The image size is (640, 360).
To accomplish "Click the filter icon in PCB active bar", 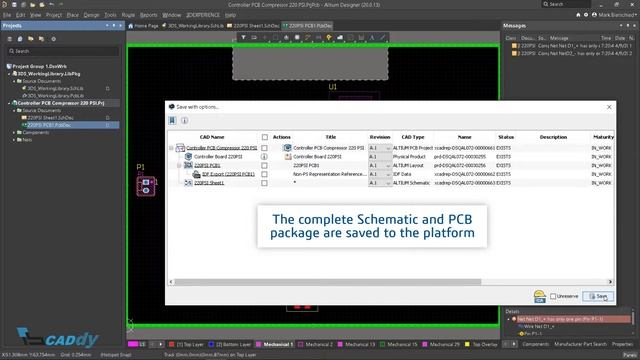I will tap(243, 38).
